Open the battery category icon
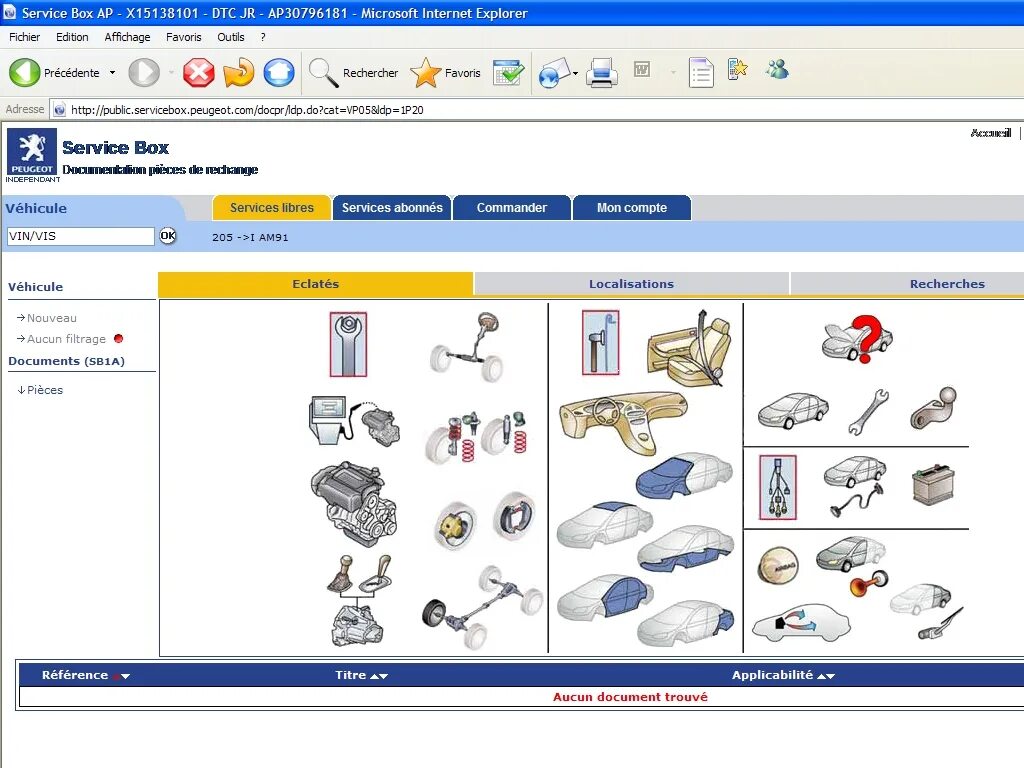The height and width of the screenshot is (768, 1024). click(x=933, y=485)
